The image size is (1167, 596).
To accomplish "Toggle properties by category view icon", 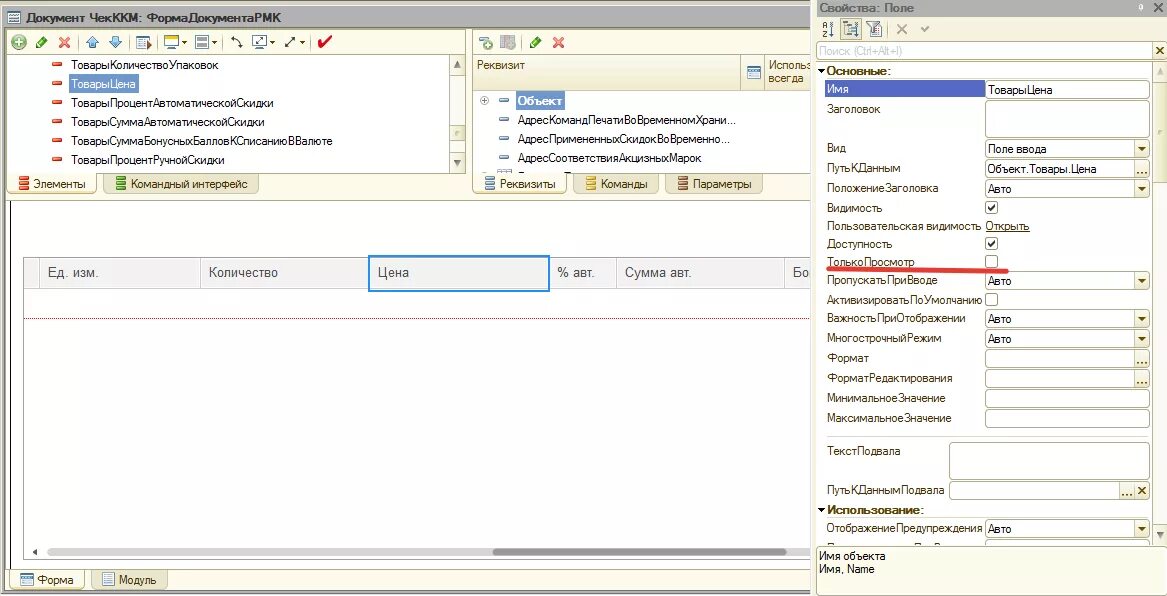I will 851,29.
